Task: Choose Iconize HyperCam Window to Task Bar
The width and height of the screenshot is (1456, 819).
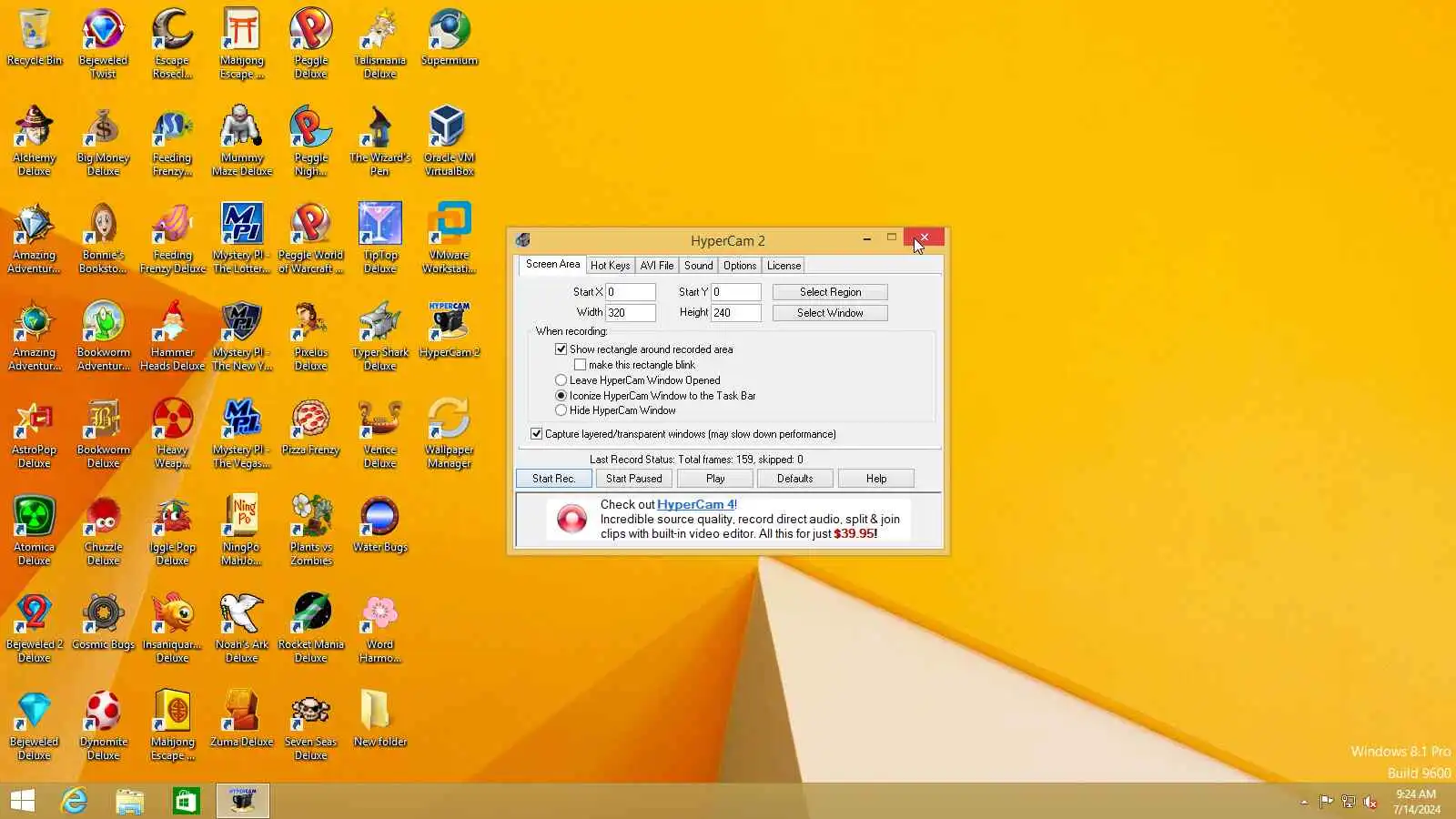Action: [561, 396]
